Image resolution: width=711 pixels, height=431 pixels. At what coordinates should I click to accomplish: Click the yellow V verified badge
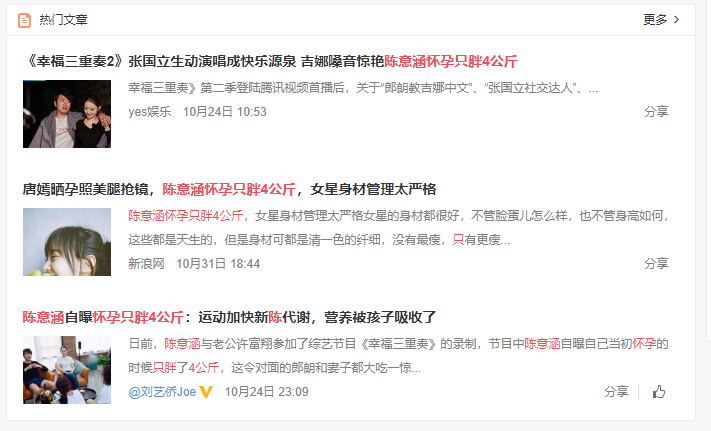tap(206, 392)
